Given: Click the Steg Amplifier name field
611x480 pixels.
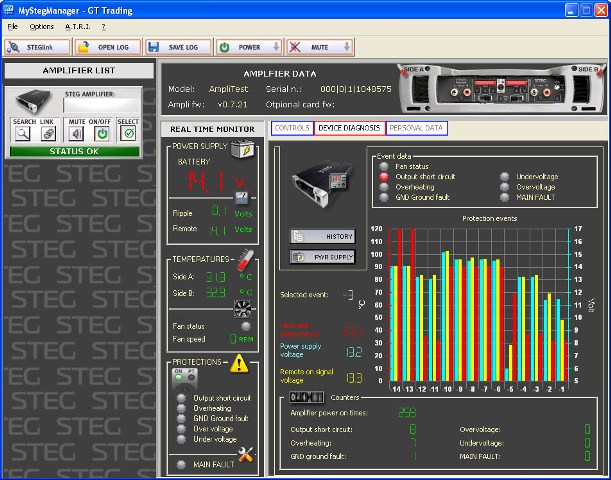Looking at the screenshot, I should click(99, 104).
